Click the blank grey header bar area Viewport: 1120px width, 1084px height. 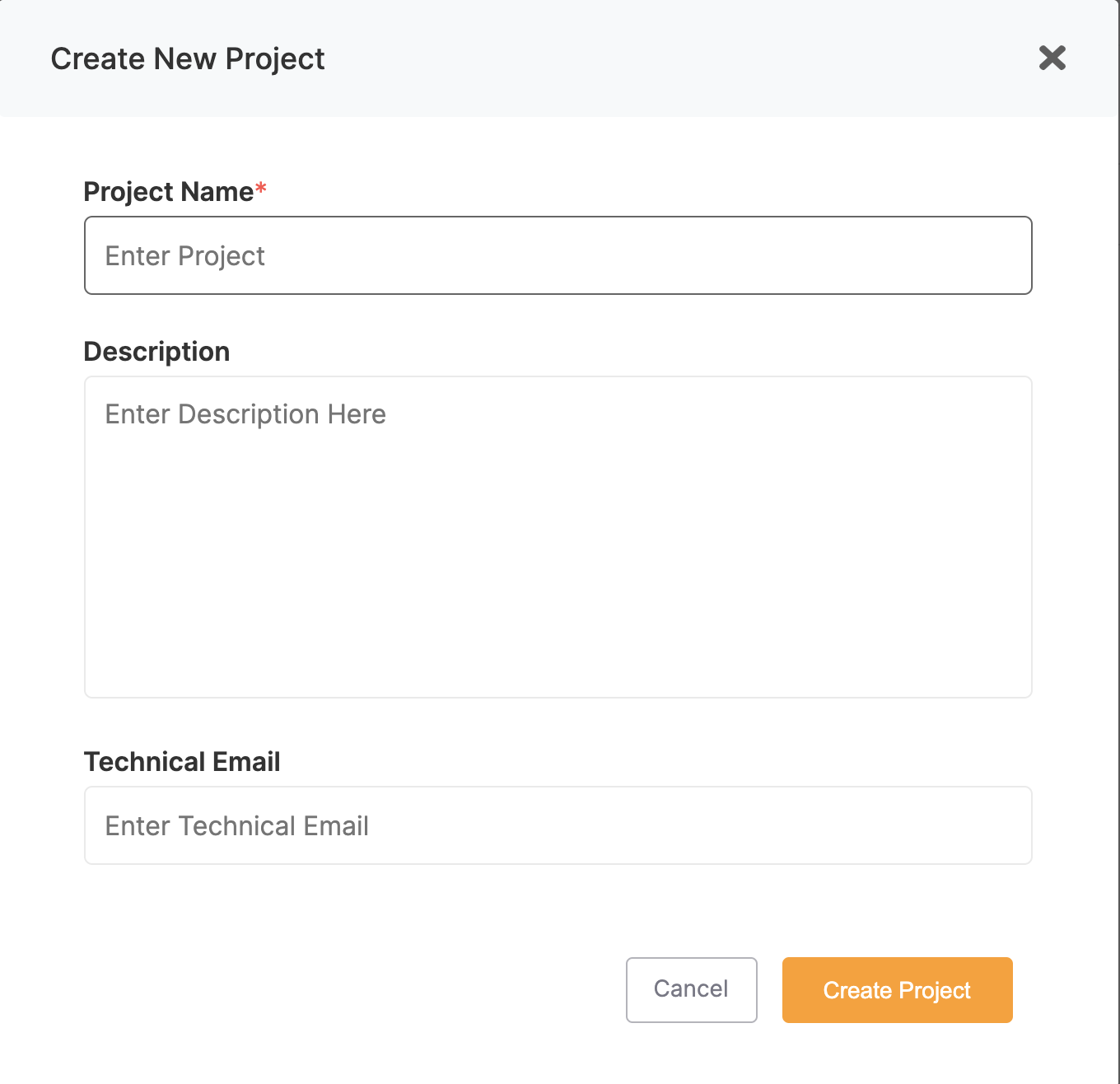[x=659, y=58]
